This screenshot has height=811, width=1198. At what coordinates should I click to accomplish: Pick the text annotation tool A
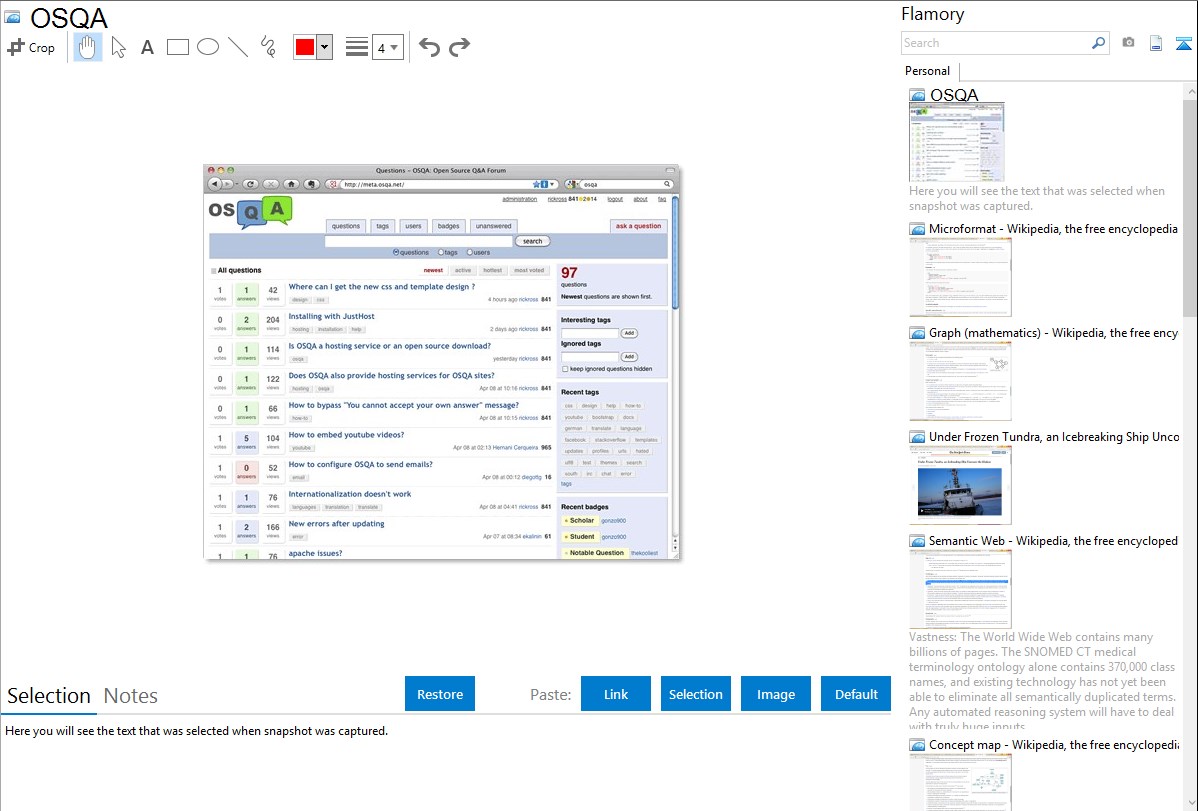coord(147,47)
